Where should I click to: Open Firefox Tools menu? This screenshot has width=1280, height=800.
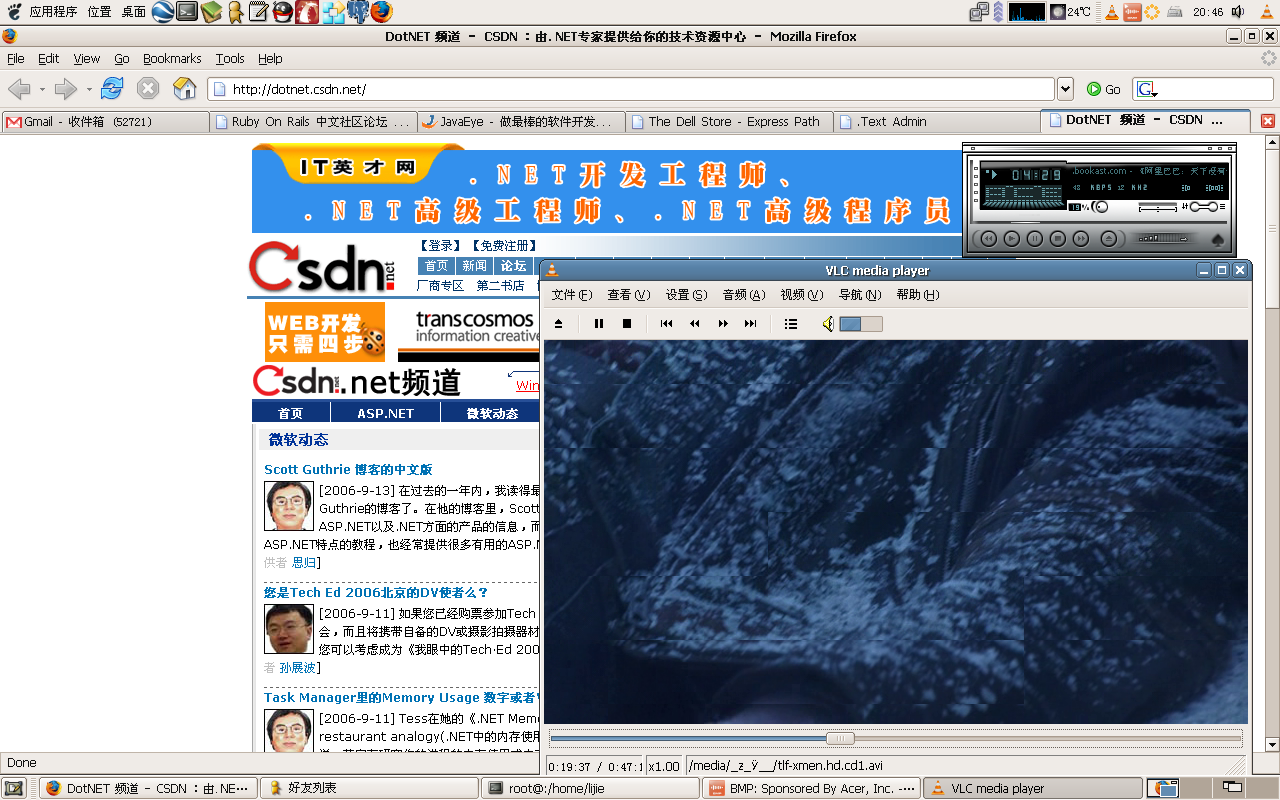coord(230,58)
